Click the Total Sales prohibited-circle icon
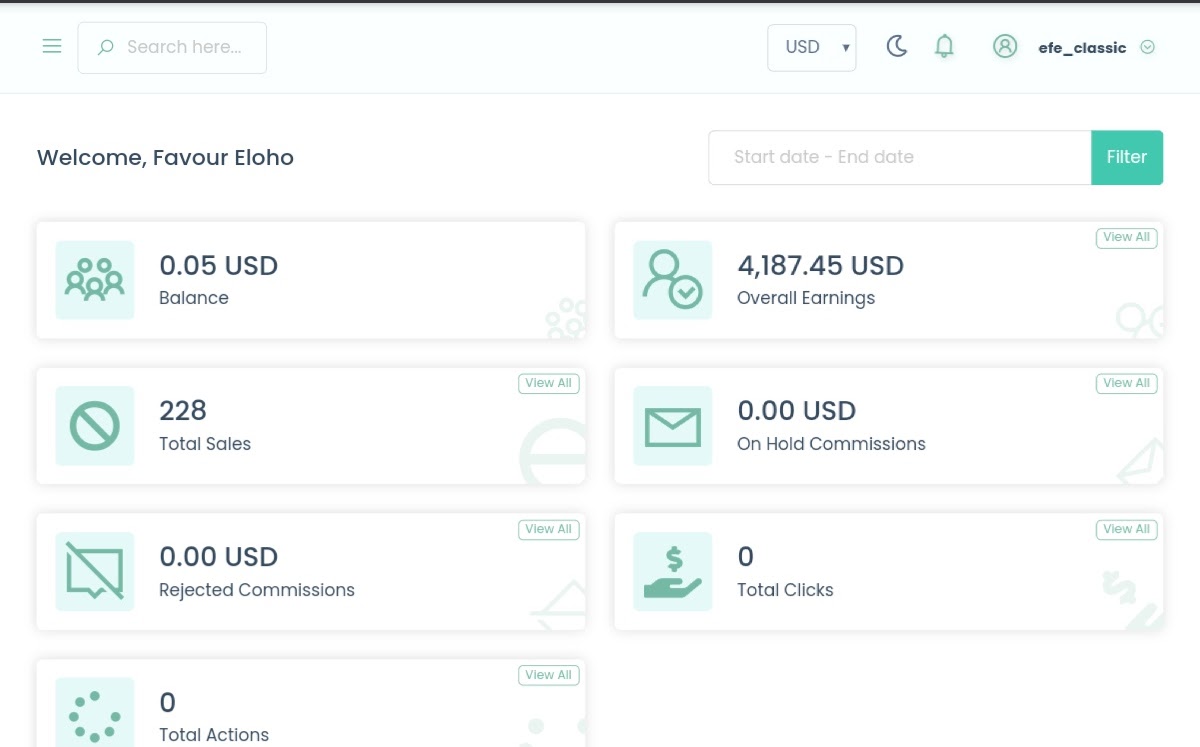This screenshot has height=747, width=1200. pyautogui.click(x=95, y=426)
